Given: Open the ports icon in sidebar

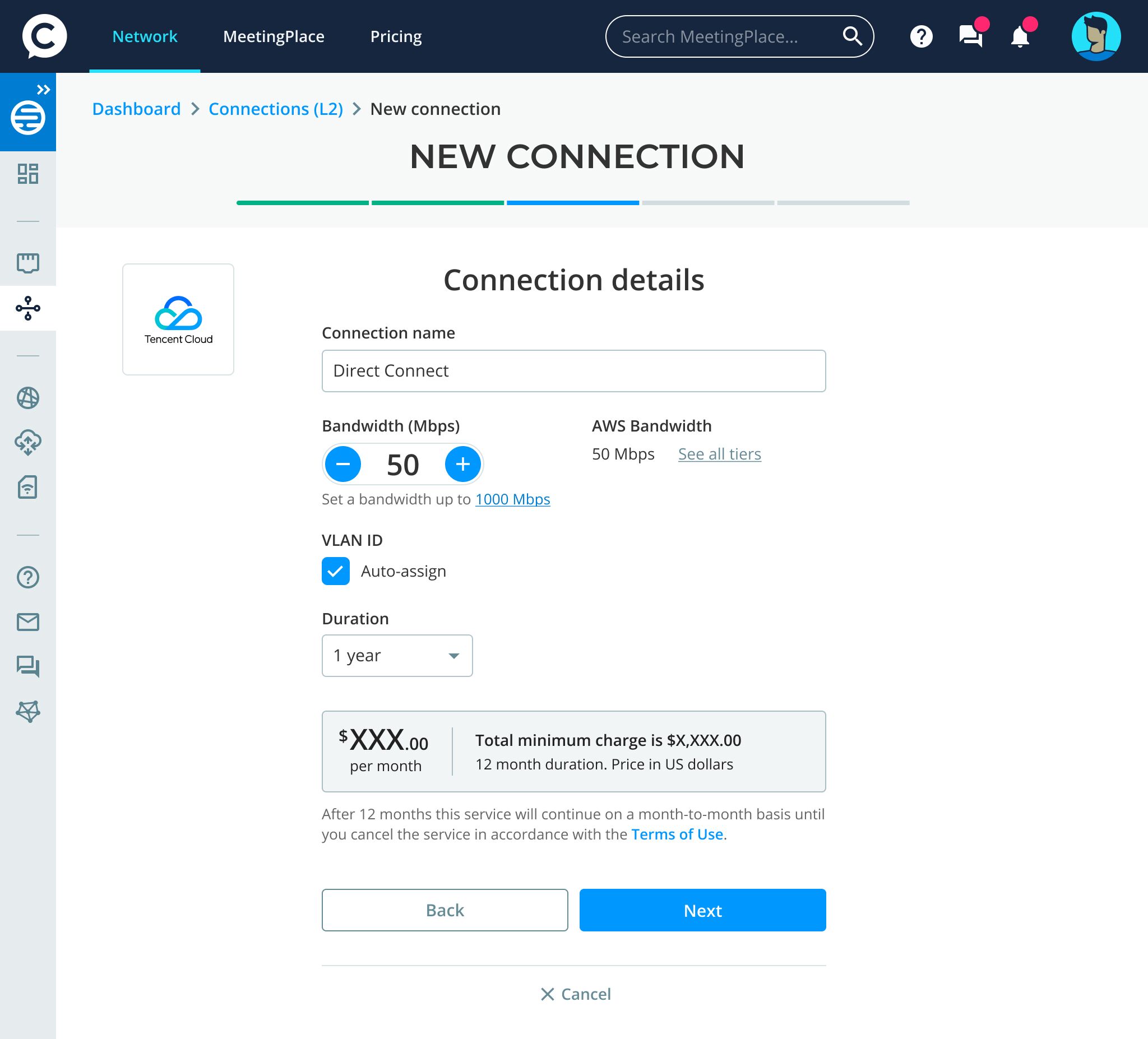Looking at the screenshot, I should tap(27, 262).
